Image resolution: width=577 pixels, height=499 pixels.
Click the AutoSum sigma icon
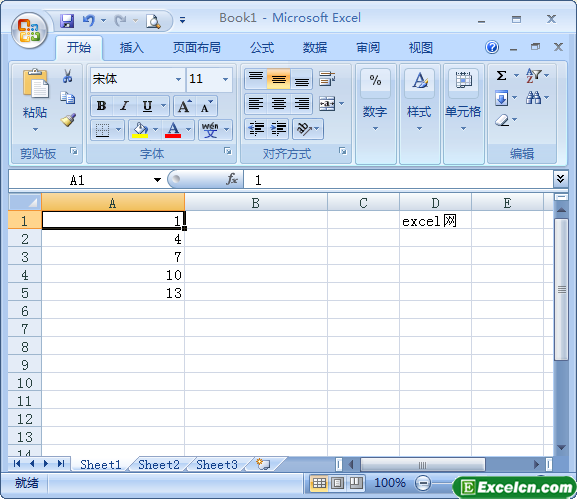click(x=501, y=75)
